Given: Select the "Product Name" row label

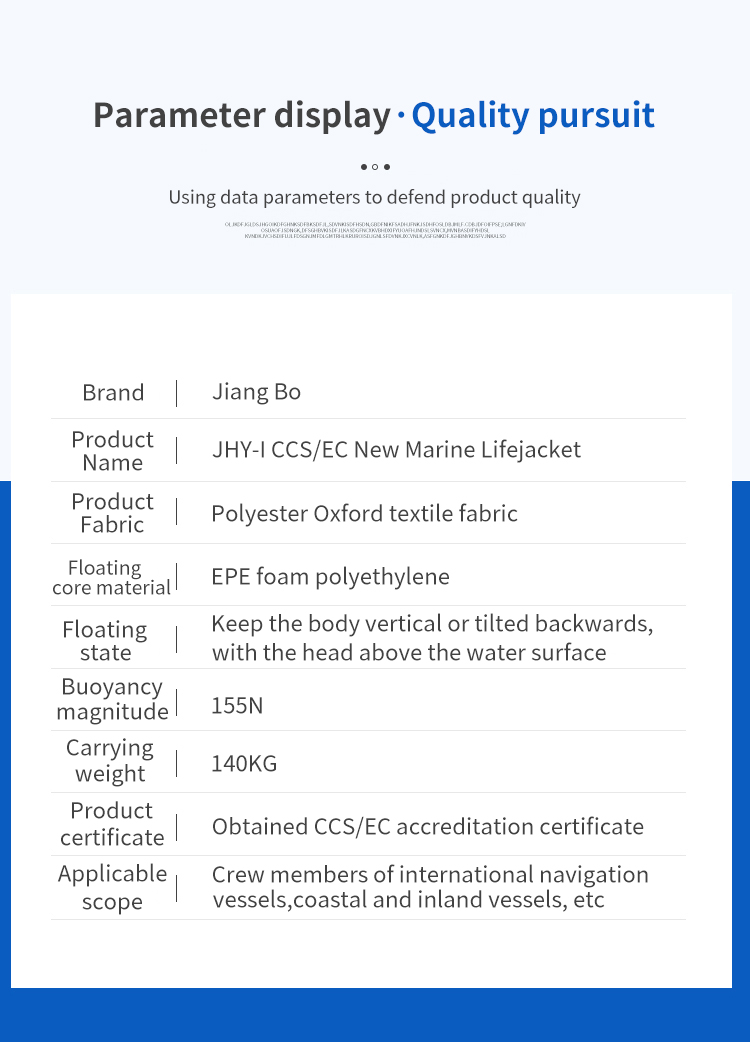Looking at the screenshot, I should (x=112, y=451).
